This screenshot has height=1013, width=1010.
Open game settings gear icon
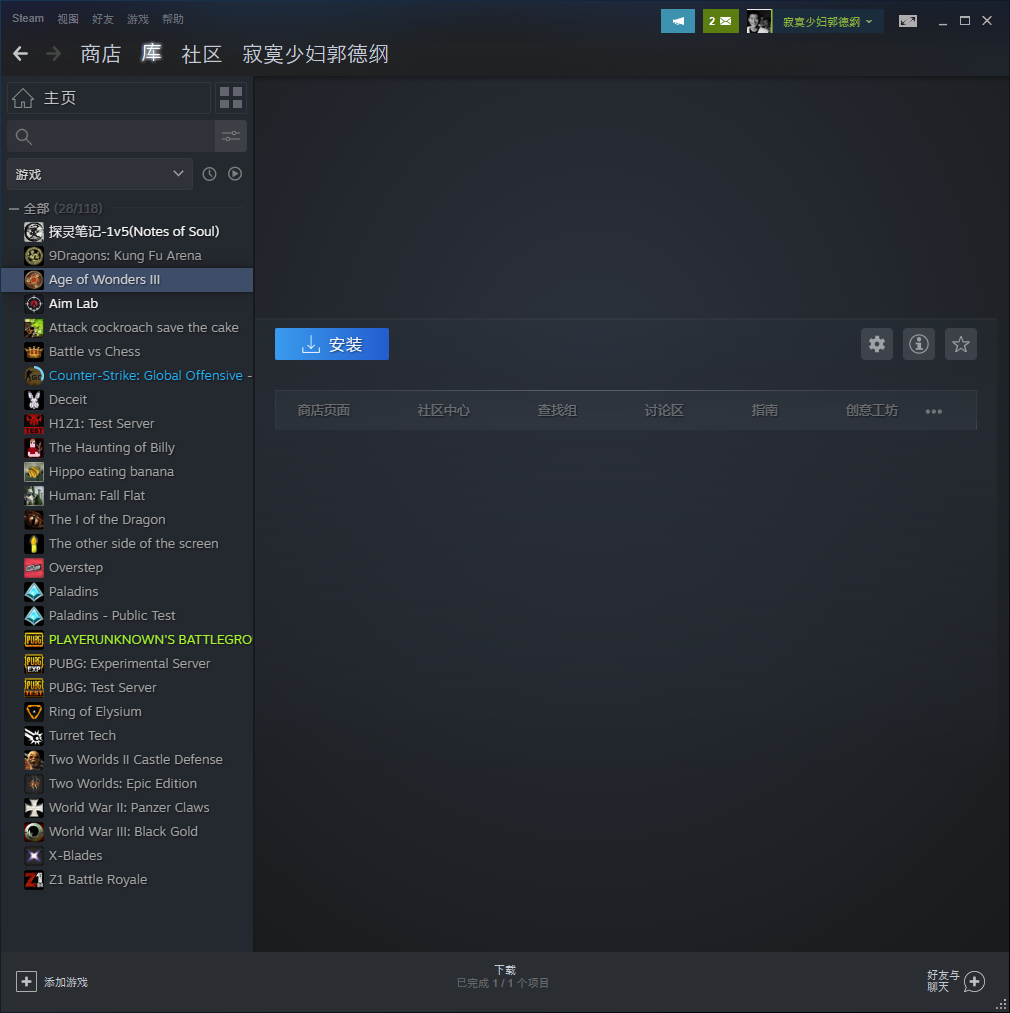877,344
